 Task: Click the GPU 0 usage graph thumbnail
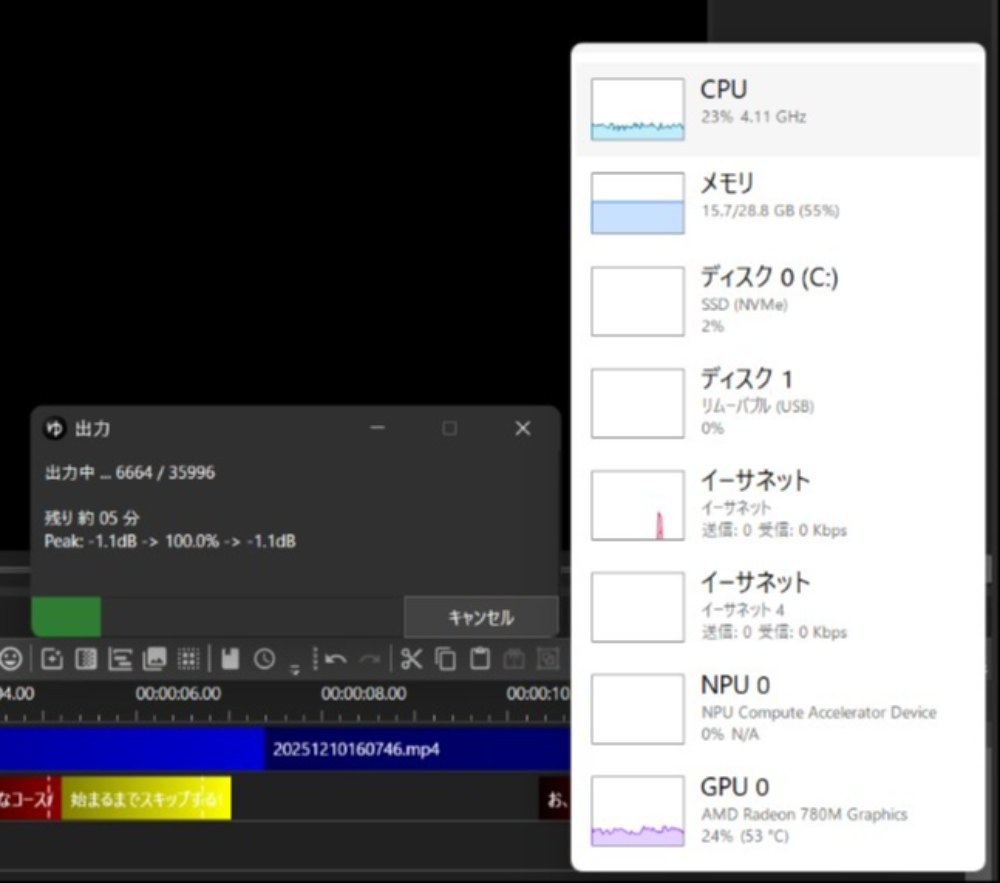tap(638, 811)
